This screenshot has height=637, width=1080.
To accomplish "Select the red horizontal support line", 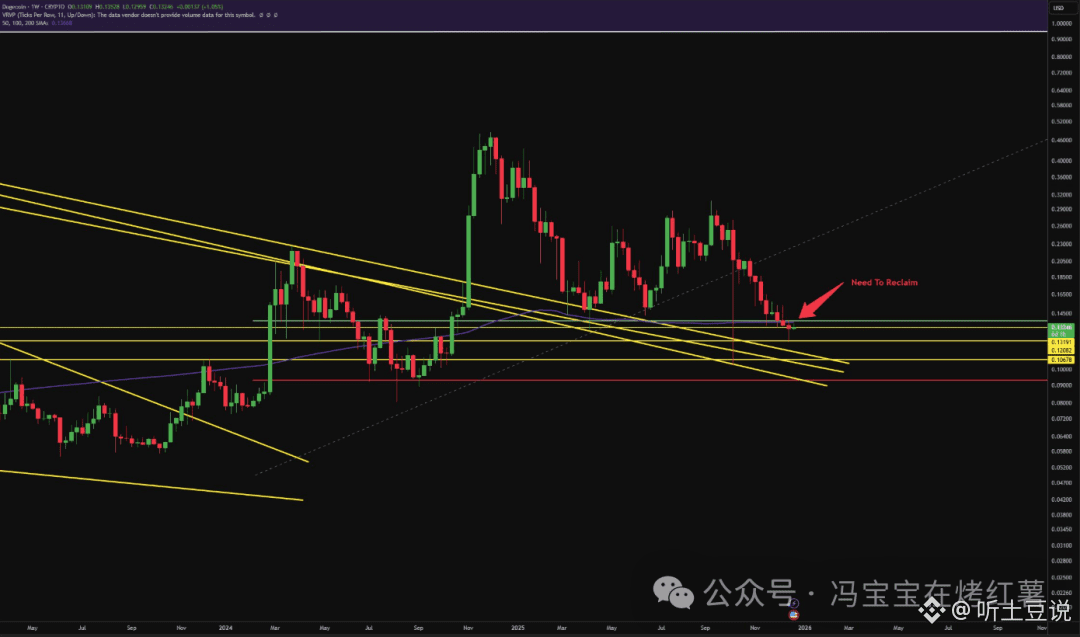I will pyautogui.click(x=650, y=380).
